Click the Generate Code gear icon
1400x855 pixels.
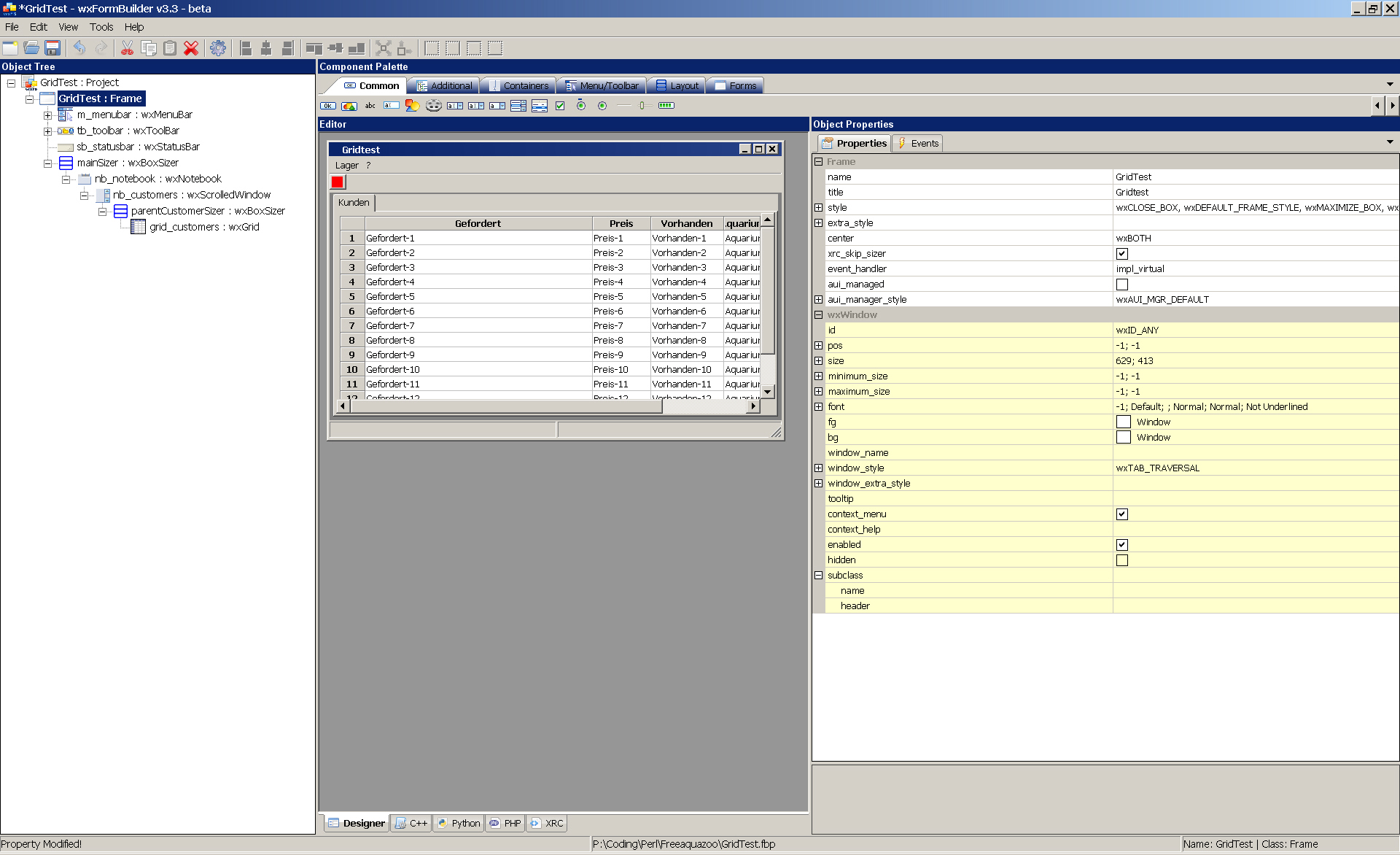point(217,48)
